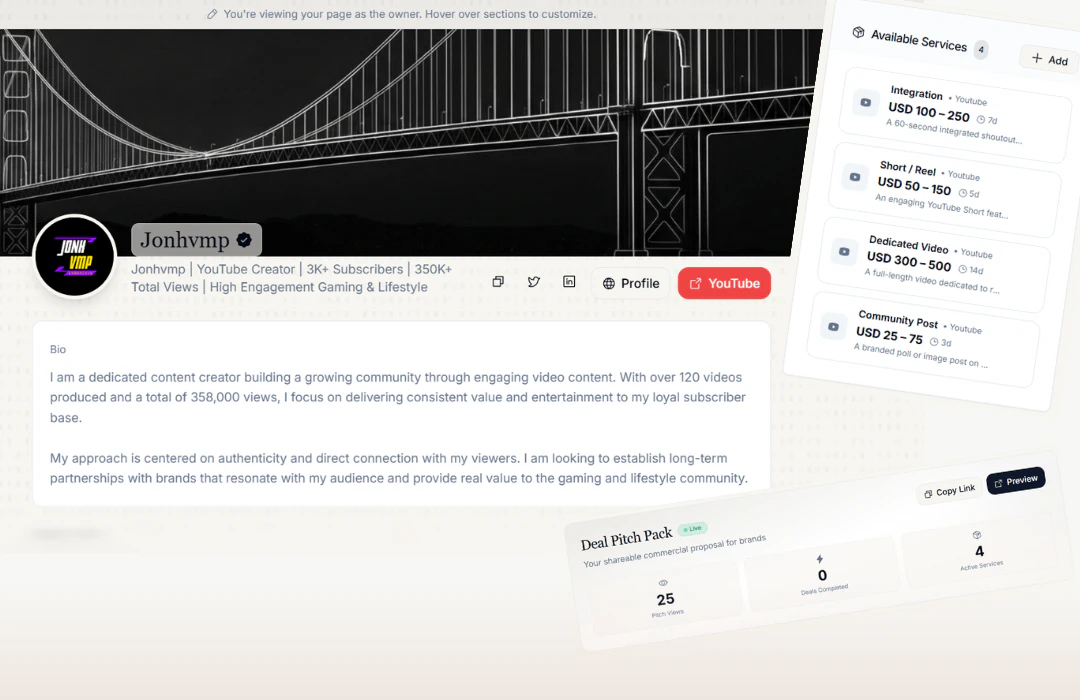Click the copy-profile duplicate icon near social links
The width and height of the screenshot is (1080, 700).
(x=498, y=282)
